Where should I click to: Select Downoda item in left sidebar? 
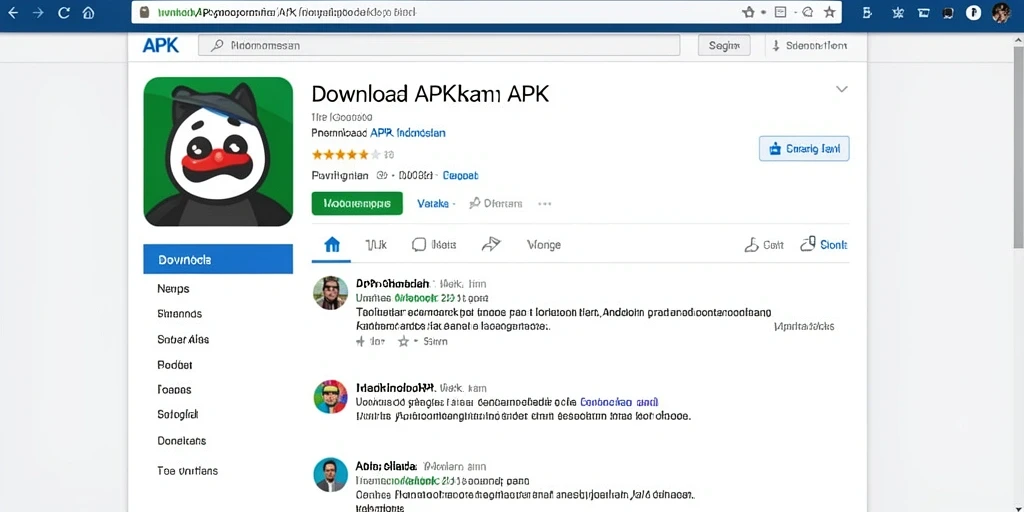[x=218, y=259]
